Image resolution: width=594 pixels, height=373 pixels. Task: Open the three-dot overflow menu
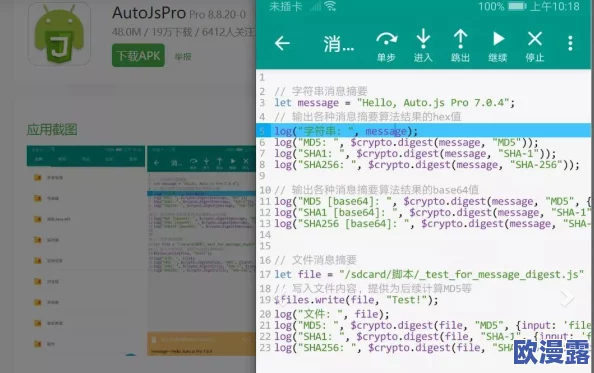click(570, 44)
